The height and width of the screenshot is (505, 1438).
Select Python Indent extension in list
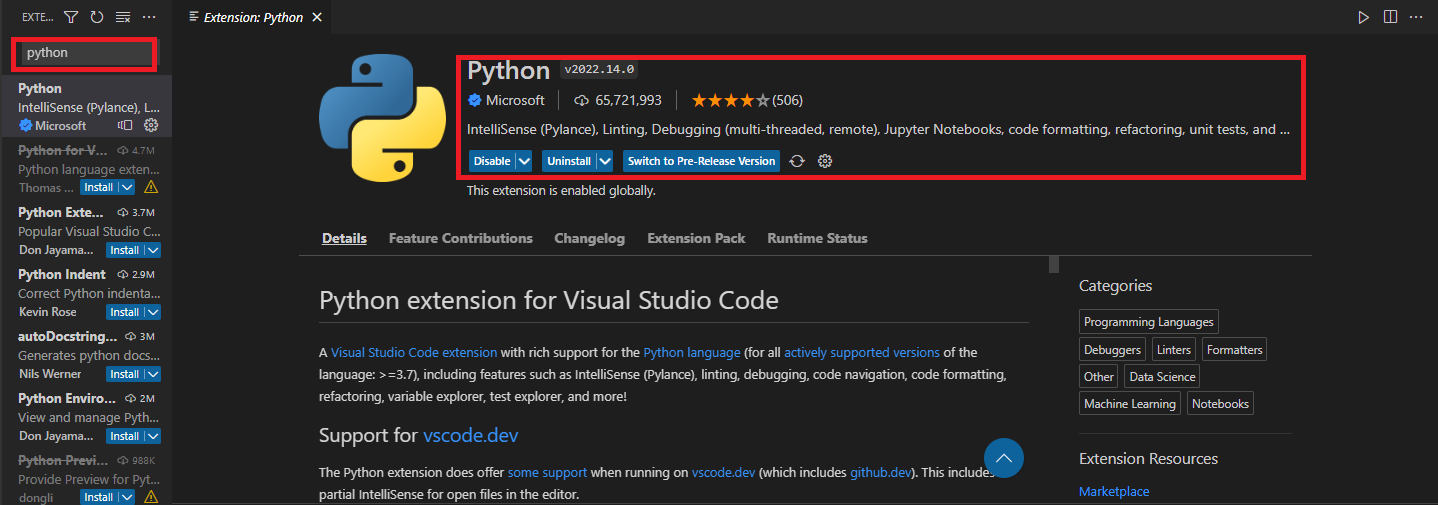[x=86, y=293]
